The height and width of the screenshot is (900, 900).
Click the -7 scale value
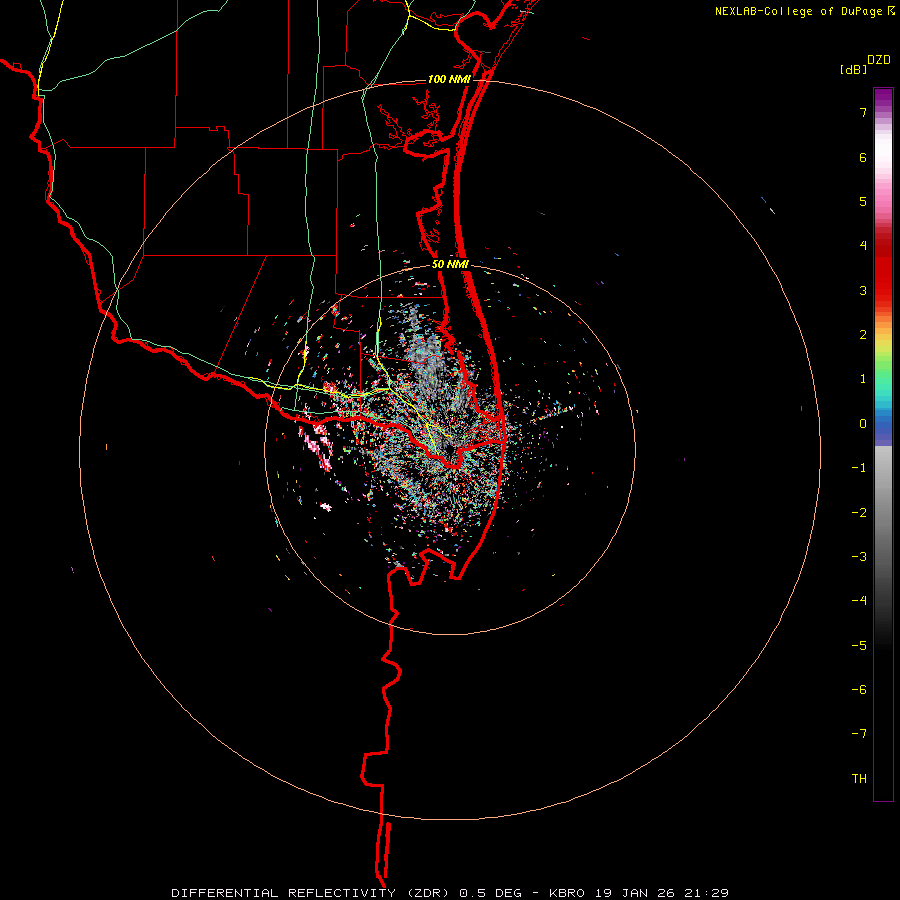(x=859, y=734)
